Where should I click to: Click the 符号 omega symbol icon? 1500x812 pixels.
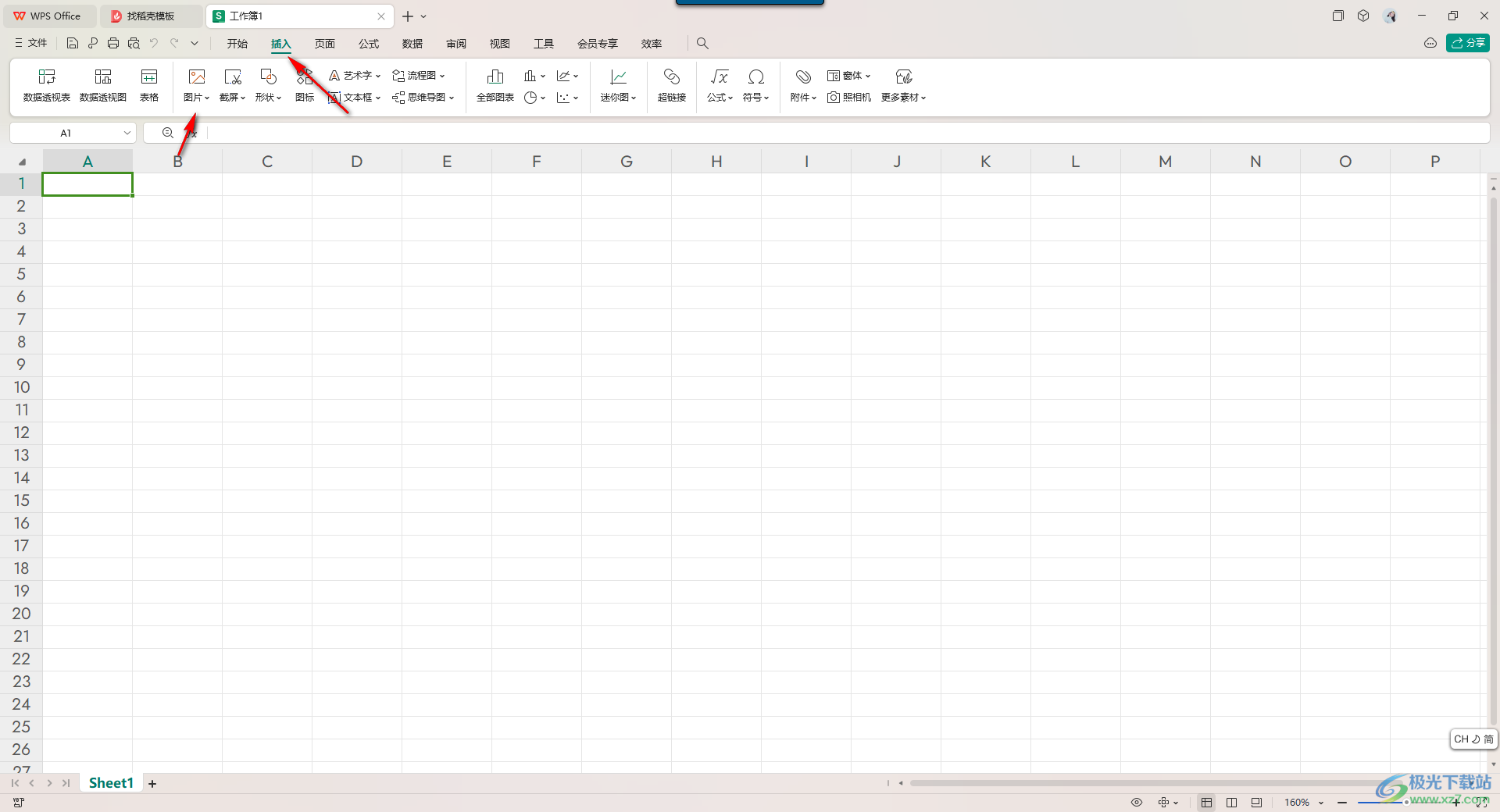tap(755, 77)
